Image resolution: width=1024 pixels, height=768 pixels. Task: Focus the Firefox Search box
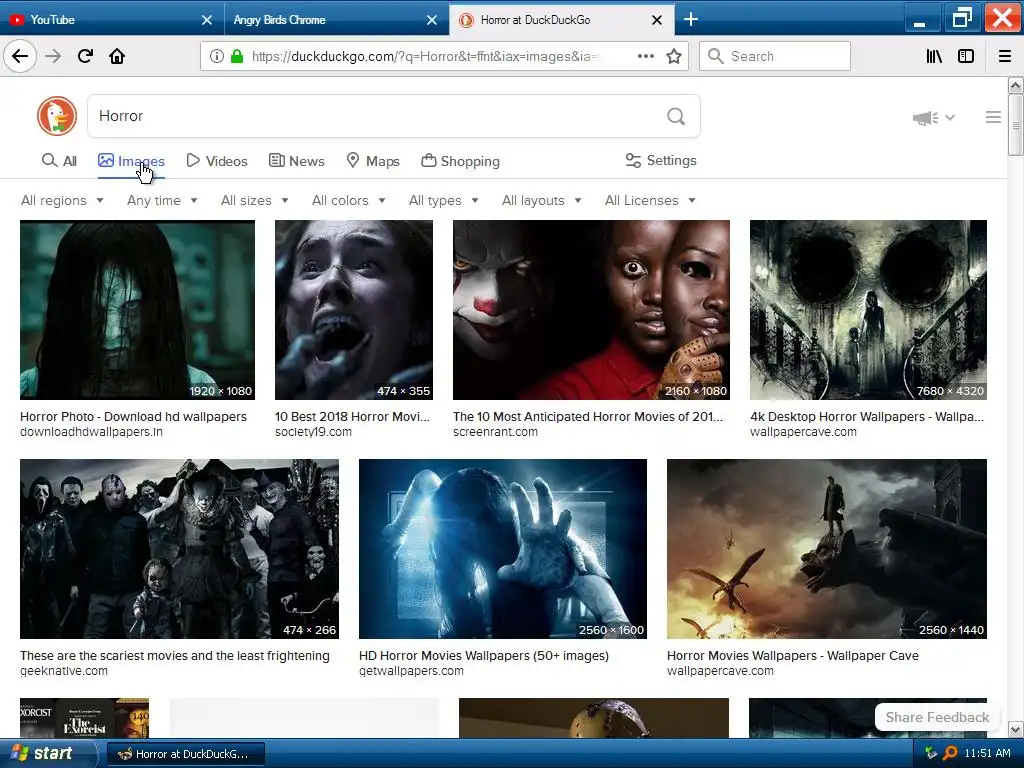(x=775, y=56)
